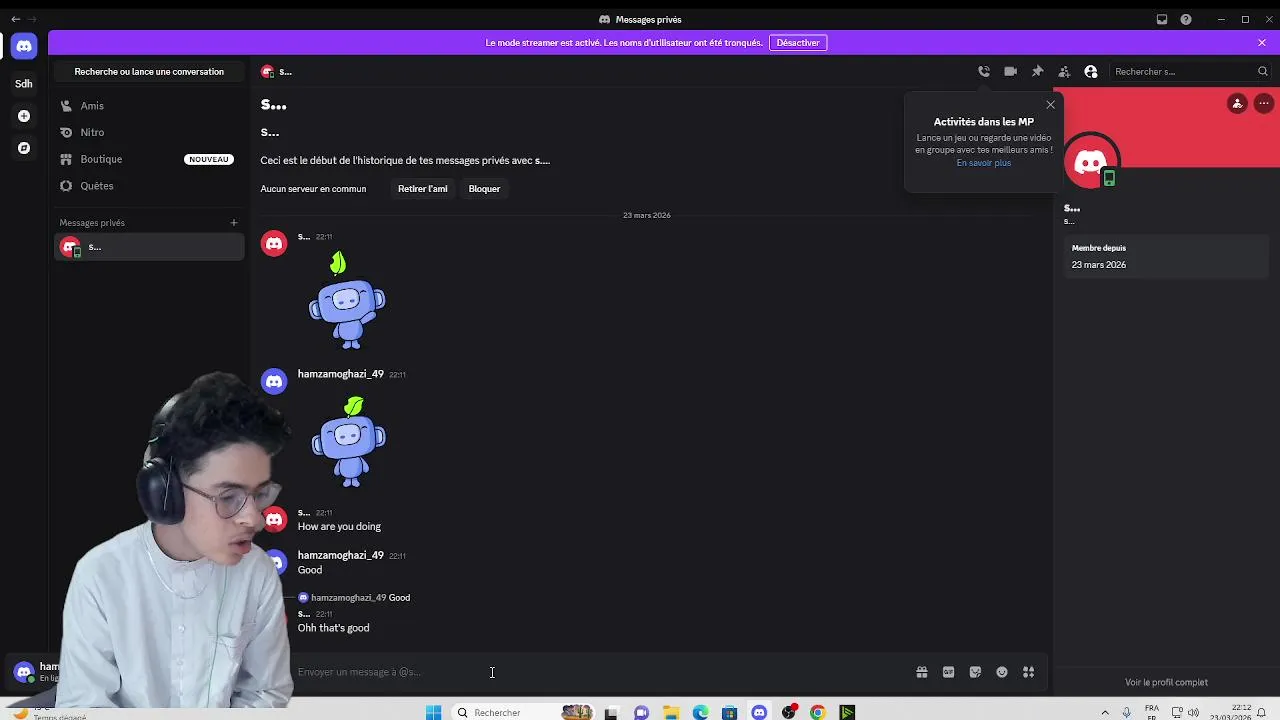The width and height of the screenshot is (1280, 720).
Task: Click the 23 mars 2026 membership date
Action: pos(1098,265)
